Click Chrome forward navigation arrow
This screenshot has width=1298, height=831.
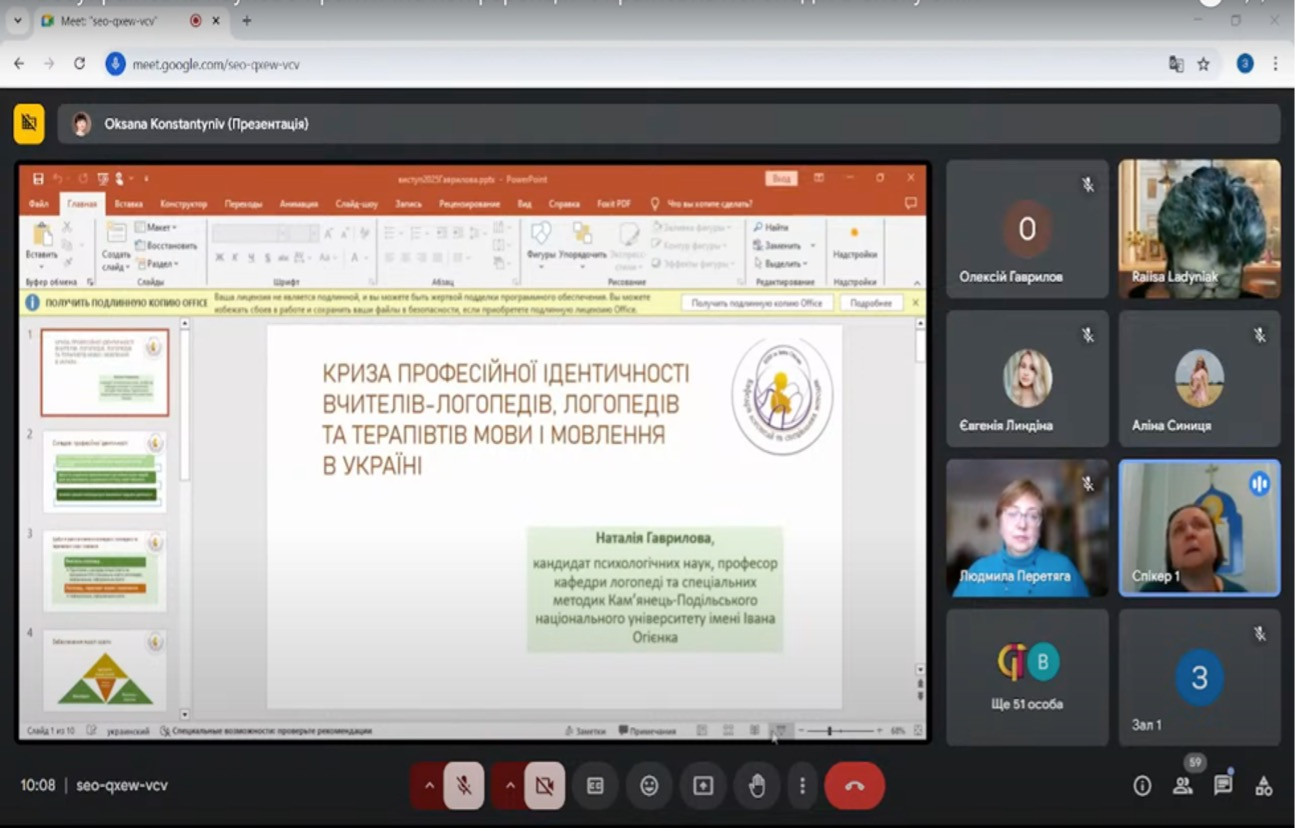49,64
